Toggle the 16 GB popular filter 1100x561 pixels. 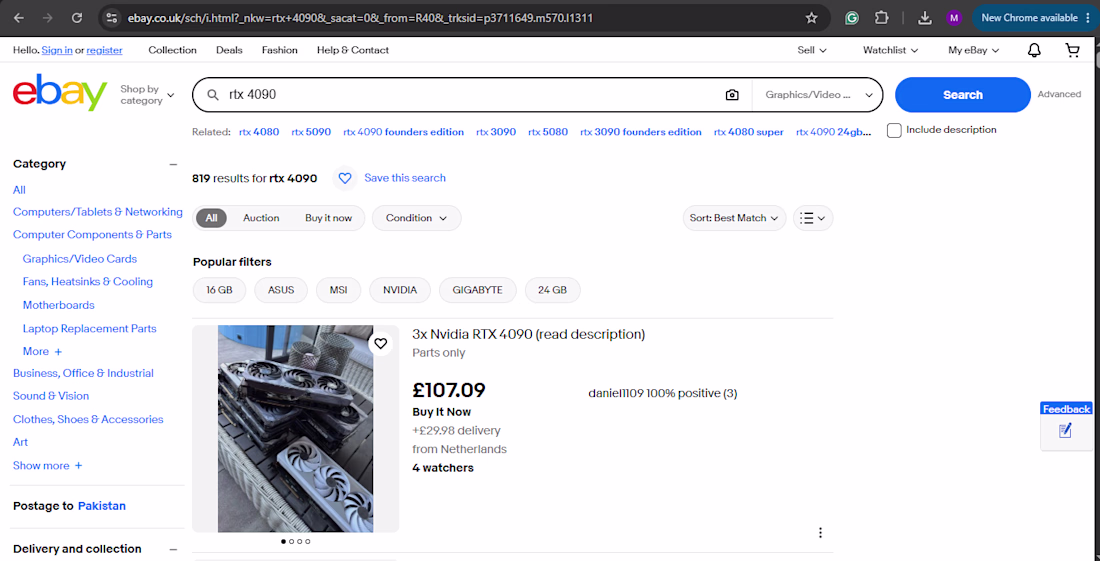click(x=220, y=290)
